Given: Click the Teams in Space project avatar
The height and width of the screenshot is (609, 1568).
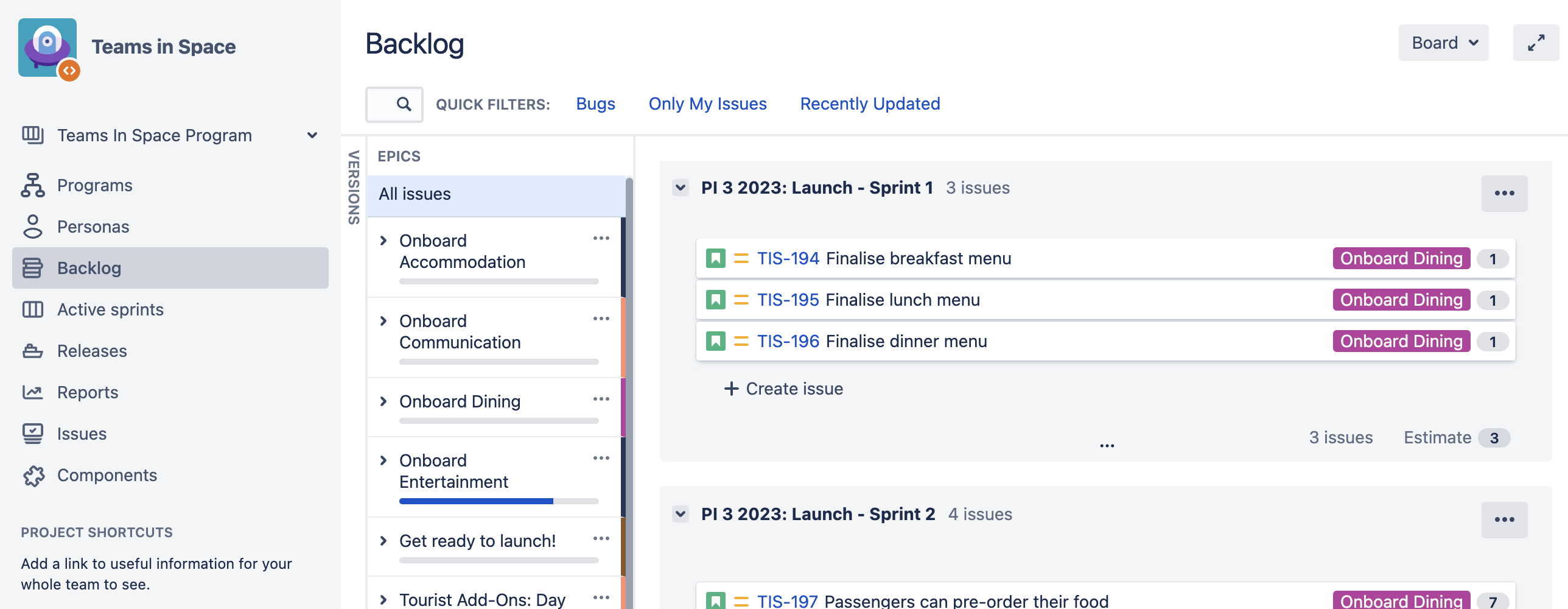Looking at the screenshot, I should (47, 48).
